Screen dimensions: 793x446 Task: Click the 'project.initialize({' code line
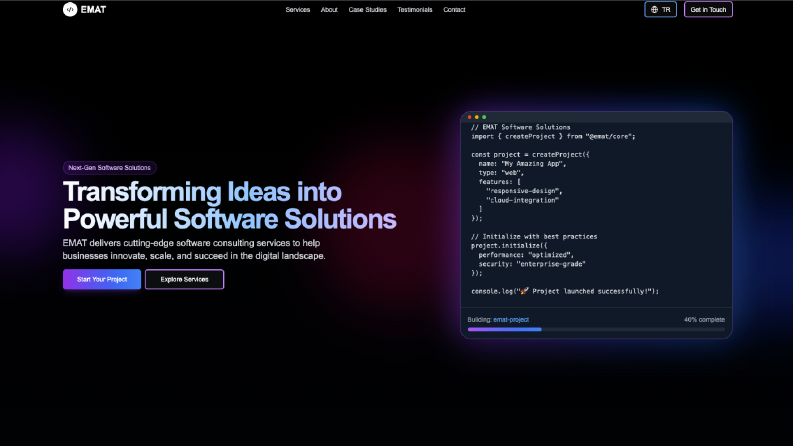[x=509, y=245]
